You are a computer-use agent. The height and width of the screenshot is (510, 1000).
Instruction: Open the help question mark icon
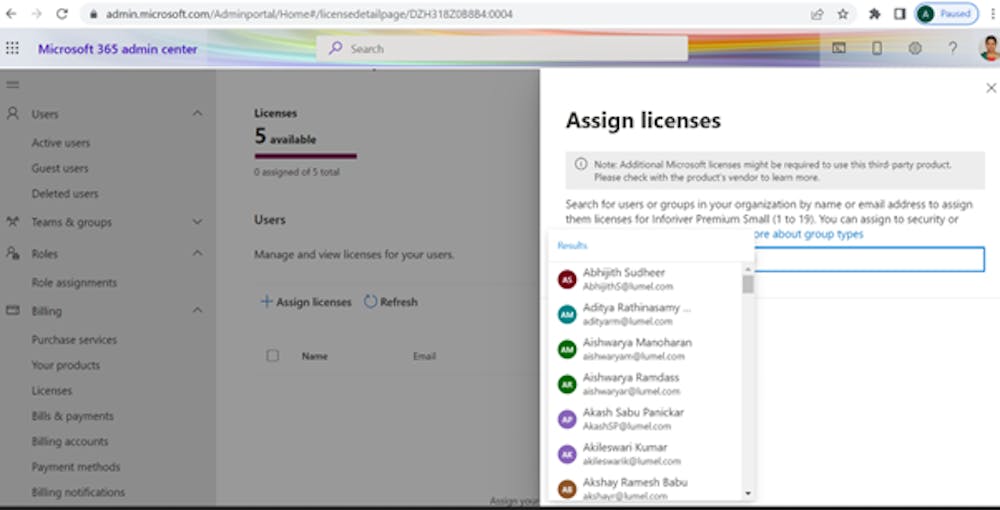pyautogui.click(x=953, y=48)
